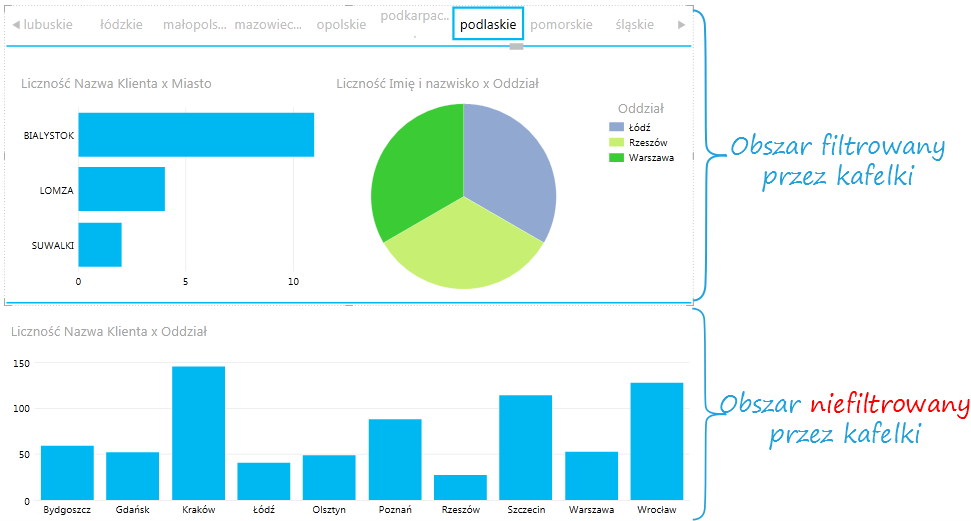Image resolution: width=971 pixels, height=521 pixels.
Task: Click the LOMZA horizontal bar
Action: click(121, 189)
